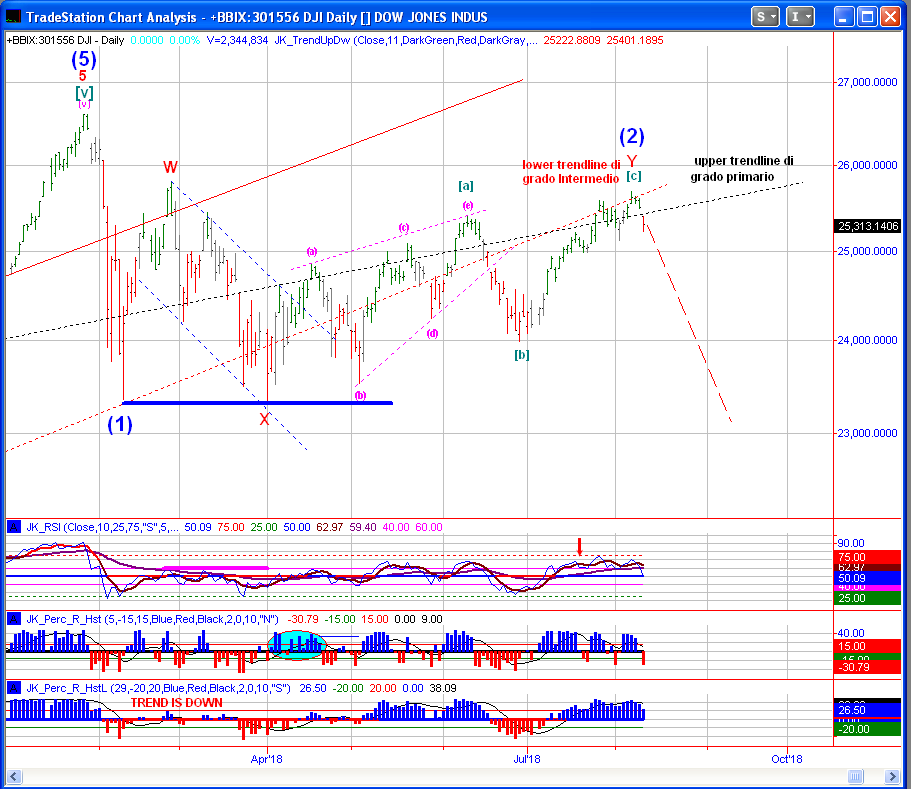Click the blue (2) wave label
Viewport: 911px width, 789px height.
632,136
